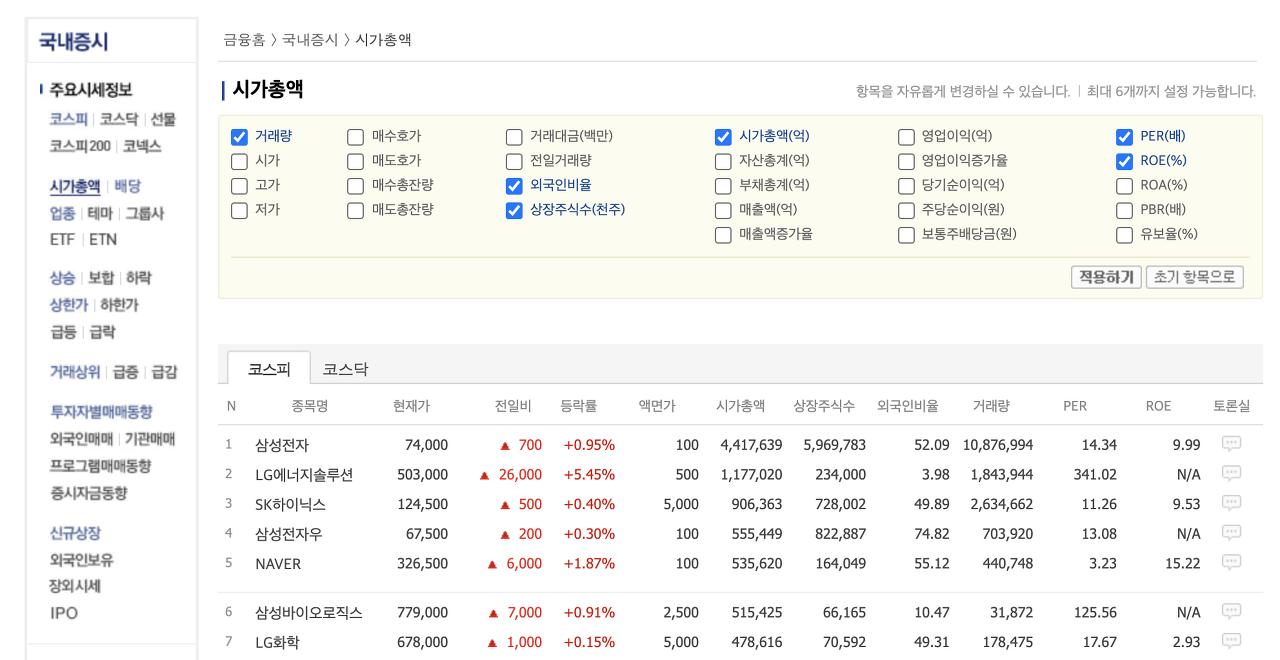Image resolution: width=1280 pixels, height=660 pixels.
Task: Open ETF sidebar link
Action: [x=62, y=240]
